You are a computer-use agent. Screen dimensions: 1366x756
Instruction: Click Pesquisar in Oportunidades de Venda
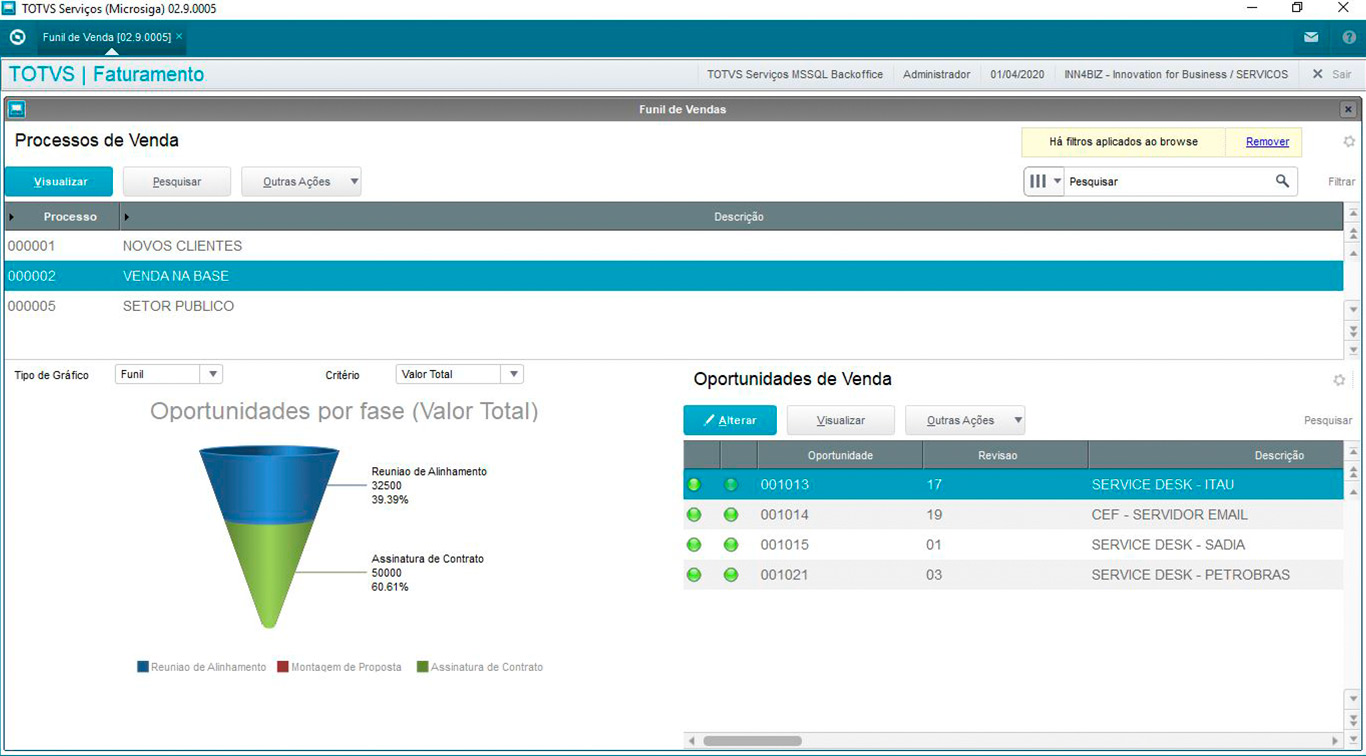1328,421
